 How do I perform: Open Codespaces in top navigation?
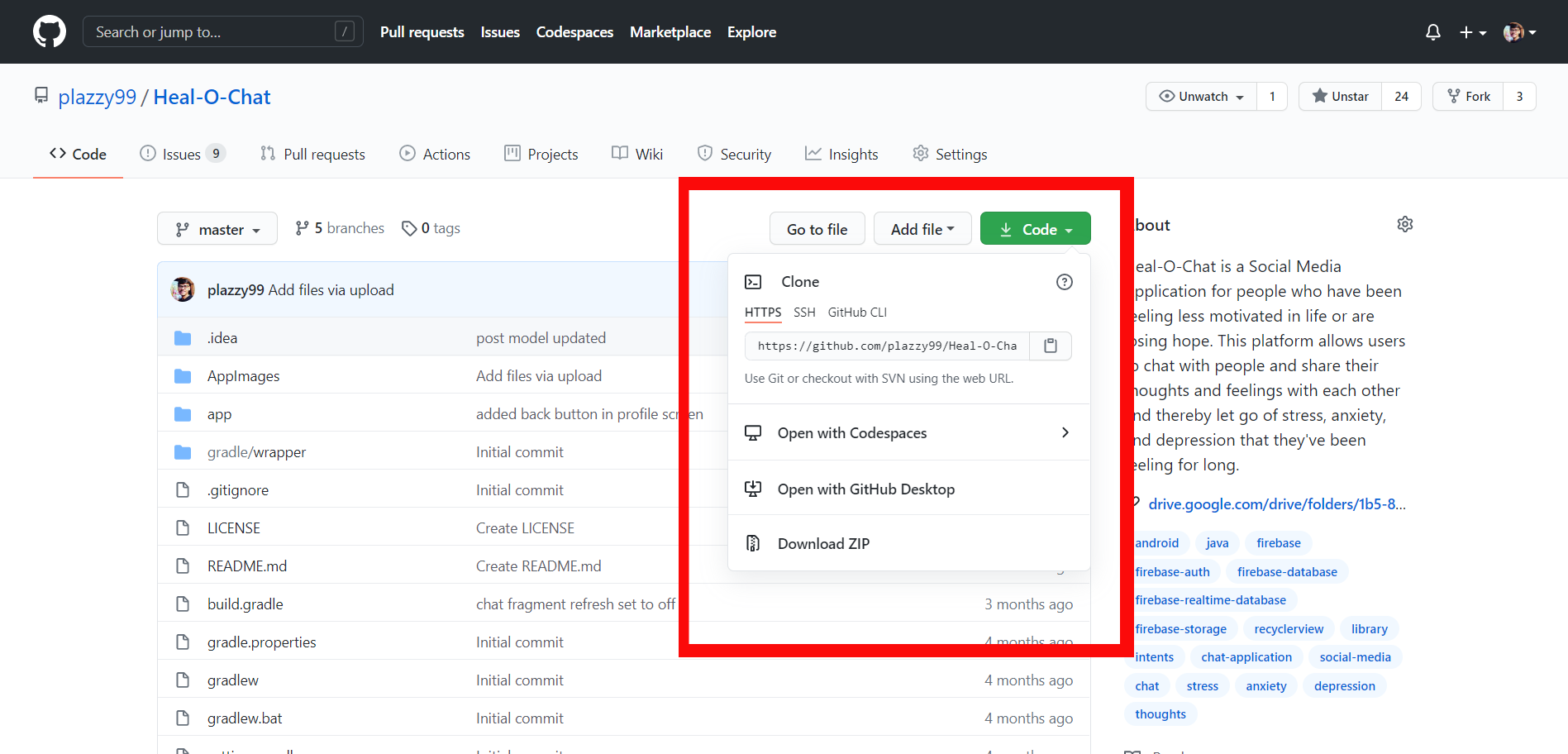574,32
